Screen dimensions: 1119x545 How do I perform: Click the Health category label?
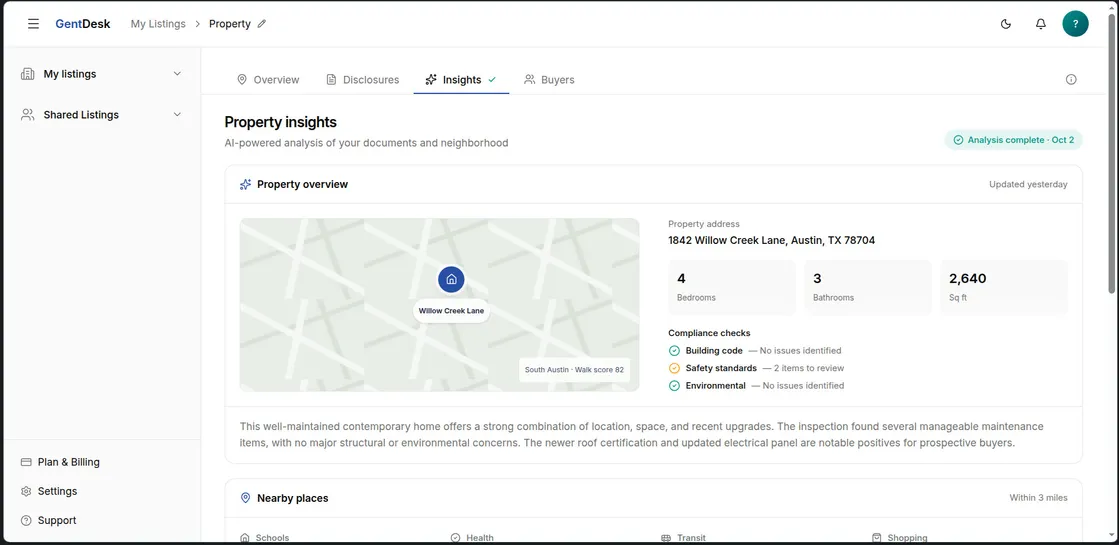click(480, 538)
